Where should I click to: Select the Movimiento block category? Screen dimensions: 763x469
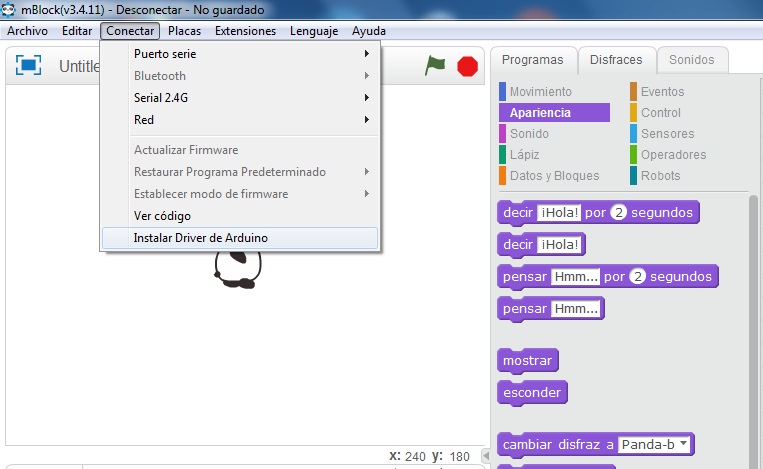click(540, 92)
